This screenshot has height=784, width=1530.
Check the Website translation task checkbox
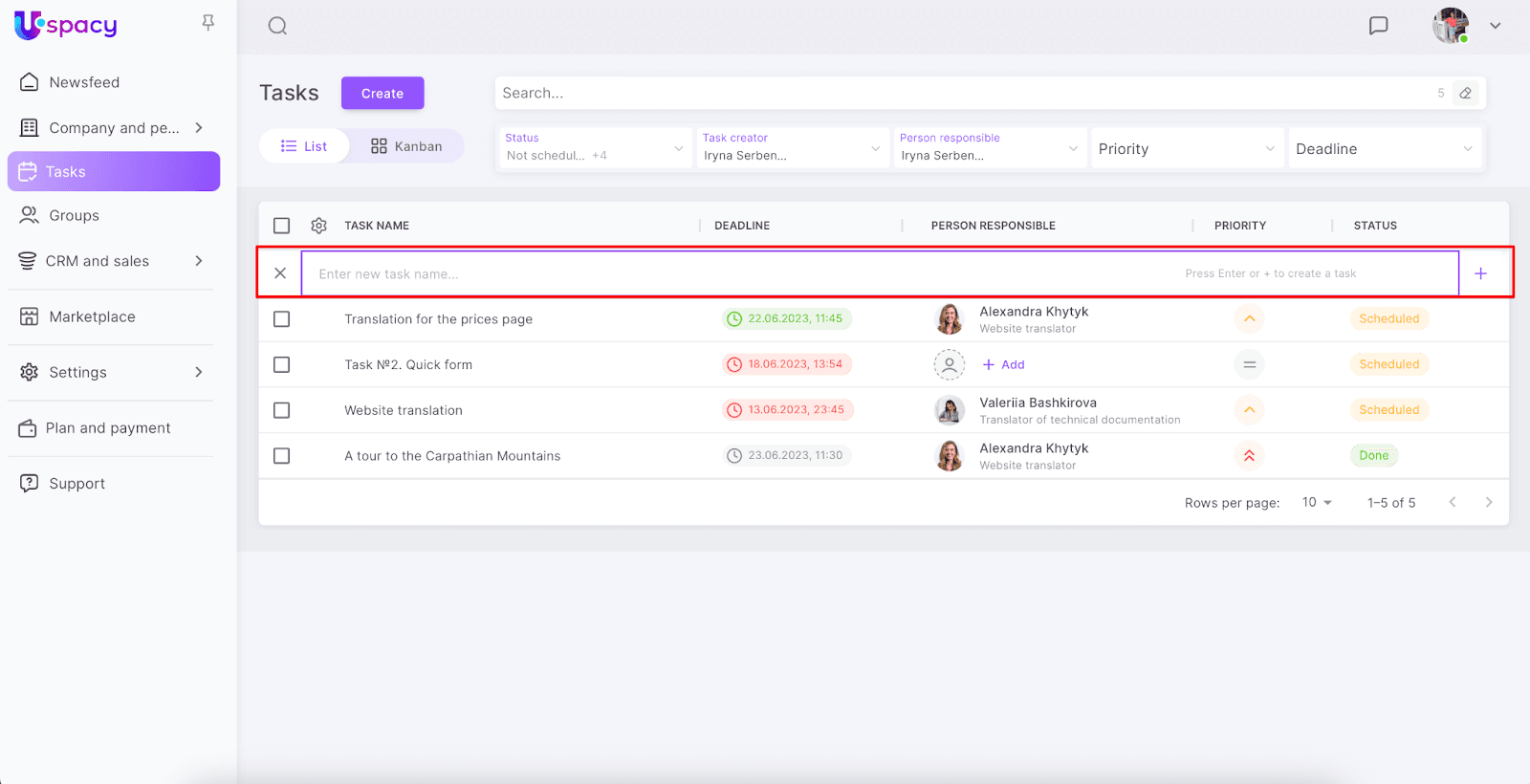281,410
